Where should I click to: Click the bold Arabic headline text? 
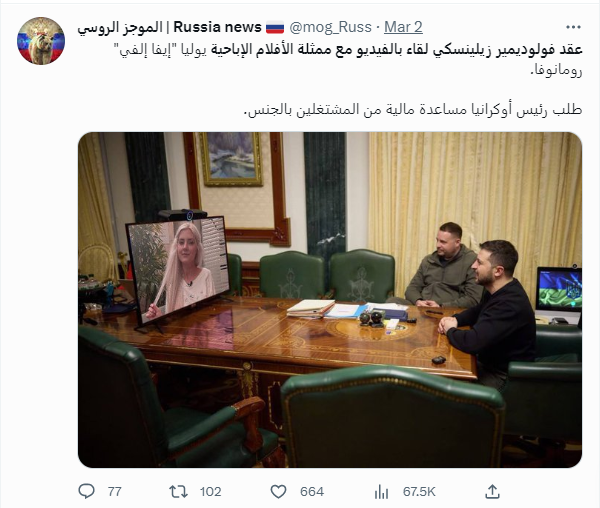point(396,50)
